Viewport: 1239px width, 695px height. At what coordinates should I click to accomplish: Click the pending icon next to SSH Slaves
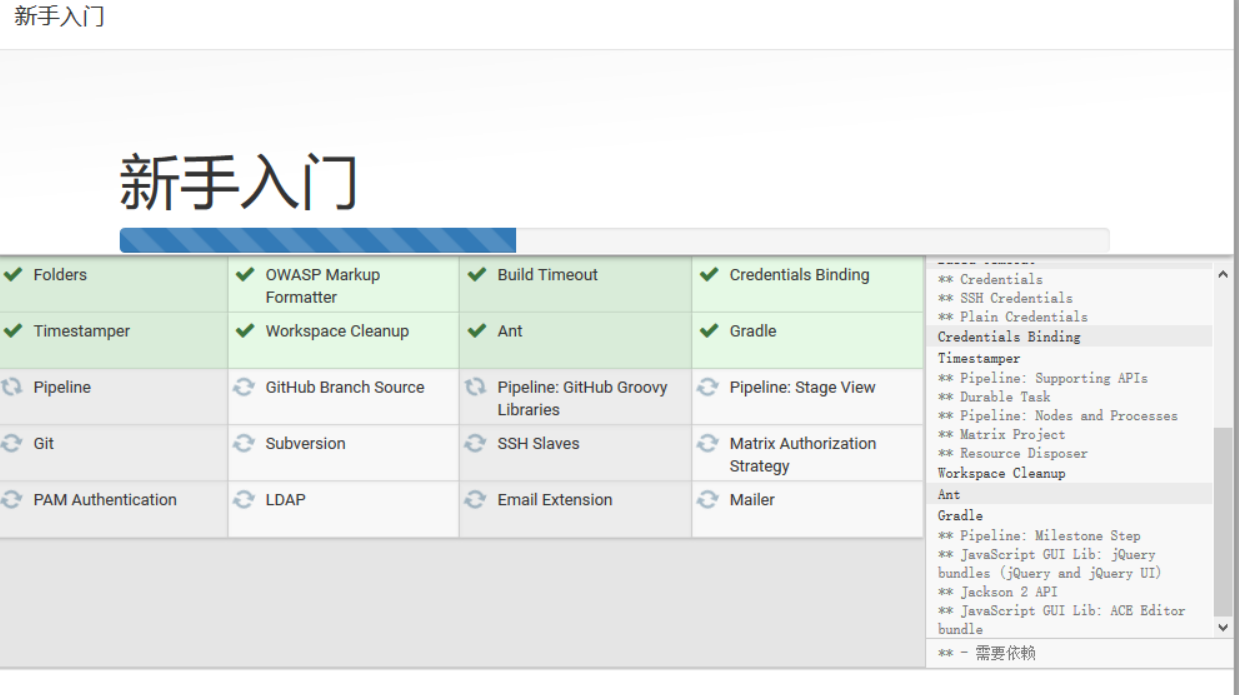click(x=476, y=443)
